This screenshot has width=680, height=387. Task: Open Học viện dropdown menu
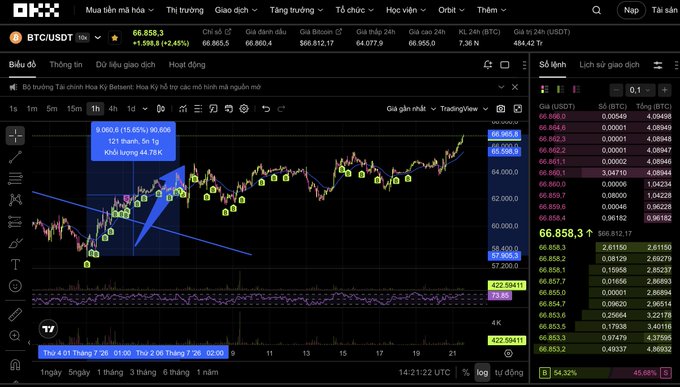pyautogui.click(x=406, y=10)
